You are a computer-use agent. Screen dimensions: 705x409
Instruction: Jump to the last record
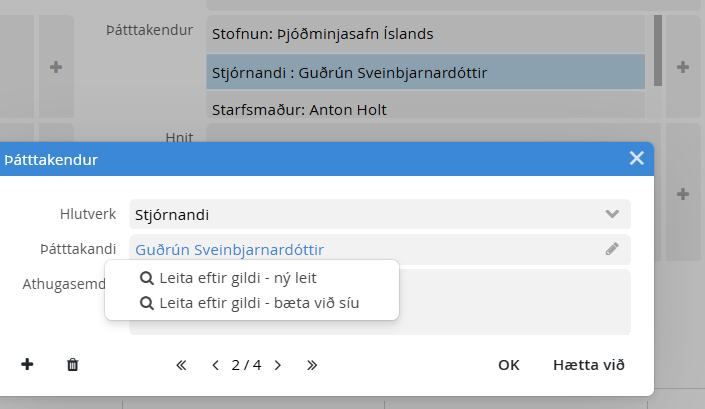point(312,365)
